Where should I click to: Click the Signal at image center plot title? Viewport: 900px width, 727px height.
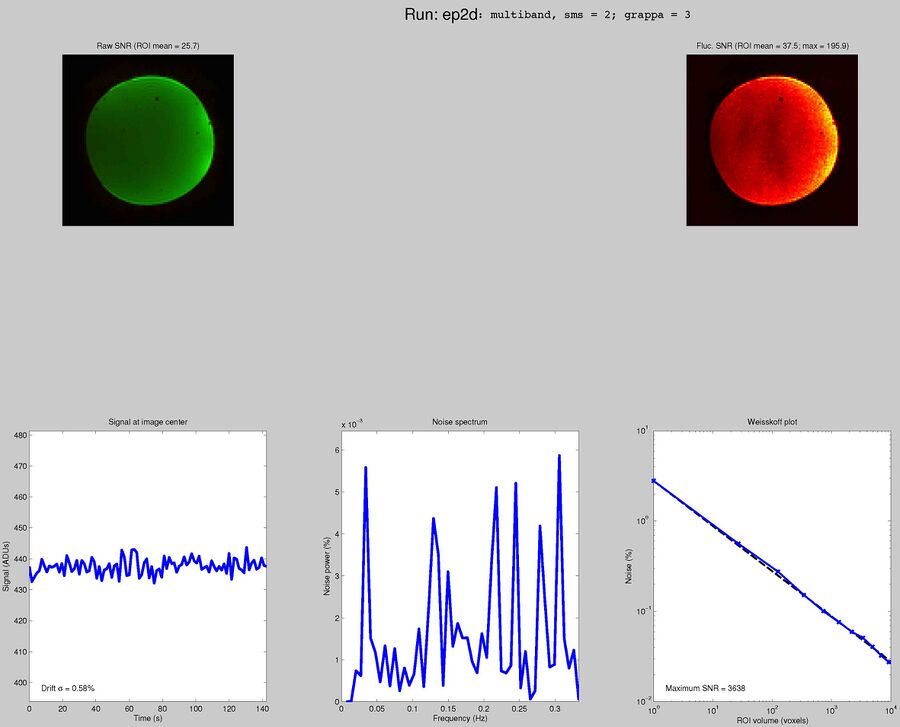pos(148,422)
